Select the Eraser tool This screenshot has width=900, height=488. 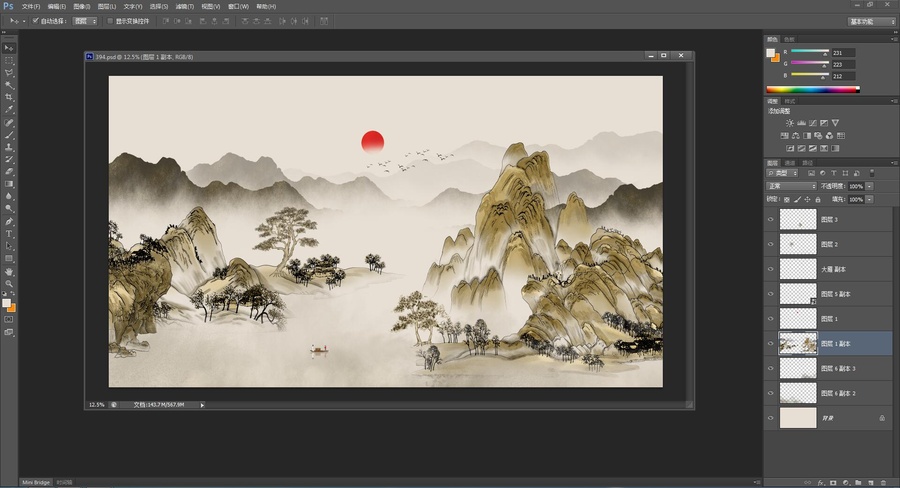point(9,171)
